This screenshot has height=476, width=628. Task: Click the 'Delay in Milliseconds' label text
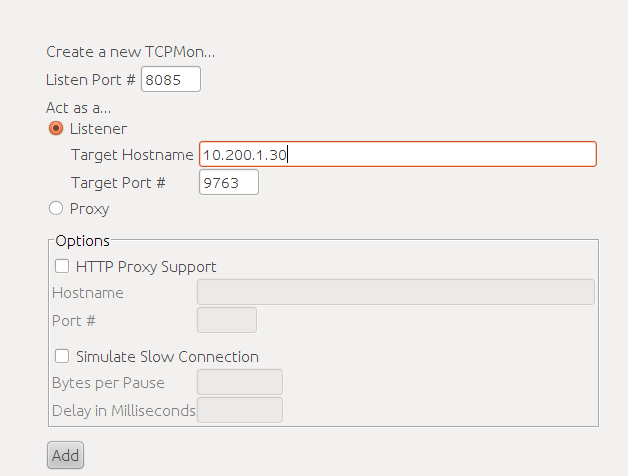pyautogui.click(x=124, y=411)
